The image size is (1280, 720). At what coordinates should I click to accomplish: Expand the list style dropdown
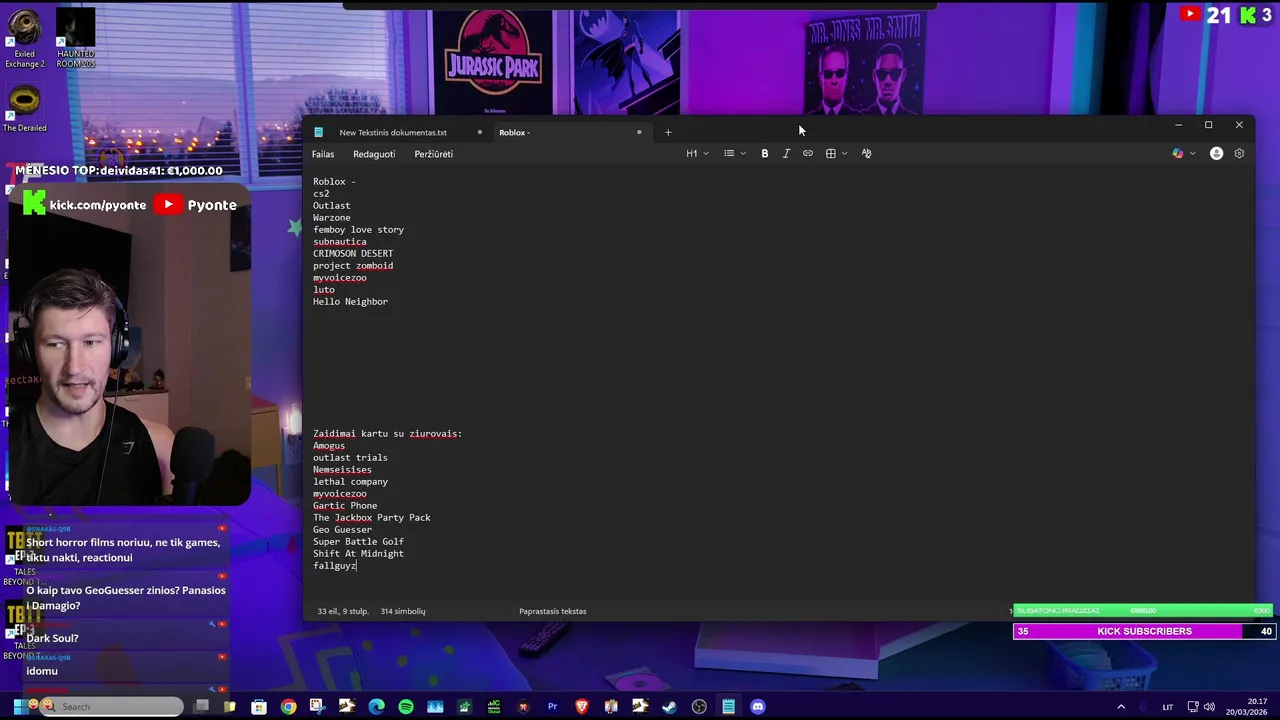click(735, 154)
